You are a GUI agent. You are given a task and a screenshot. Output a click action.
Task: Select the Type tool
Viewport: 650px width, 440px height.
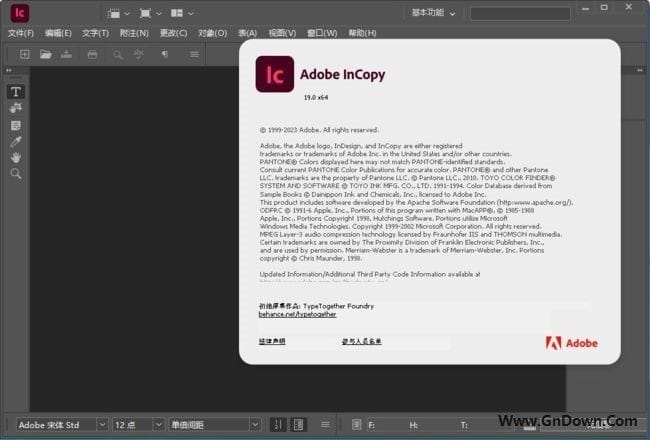pyautogui.click(x=16, y=92)
